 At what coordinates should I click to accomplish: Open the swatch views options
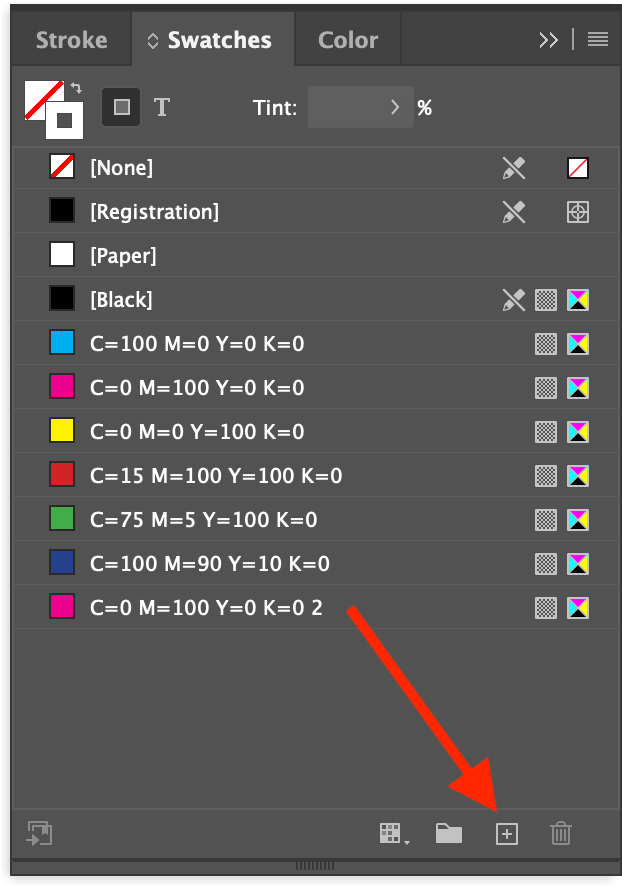[390, 833]
